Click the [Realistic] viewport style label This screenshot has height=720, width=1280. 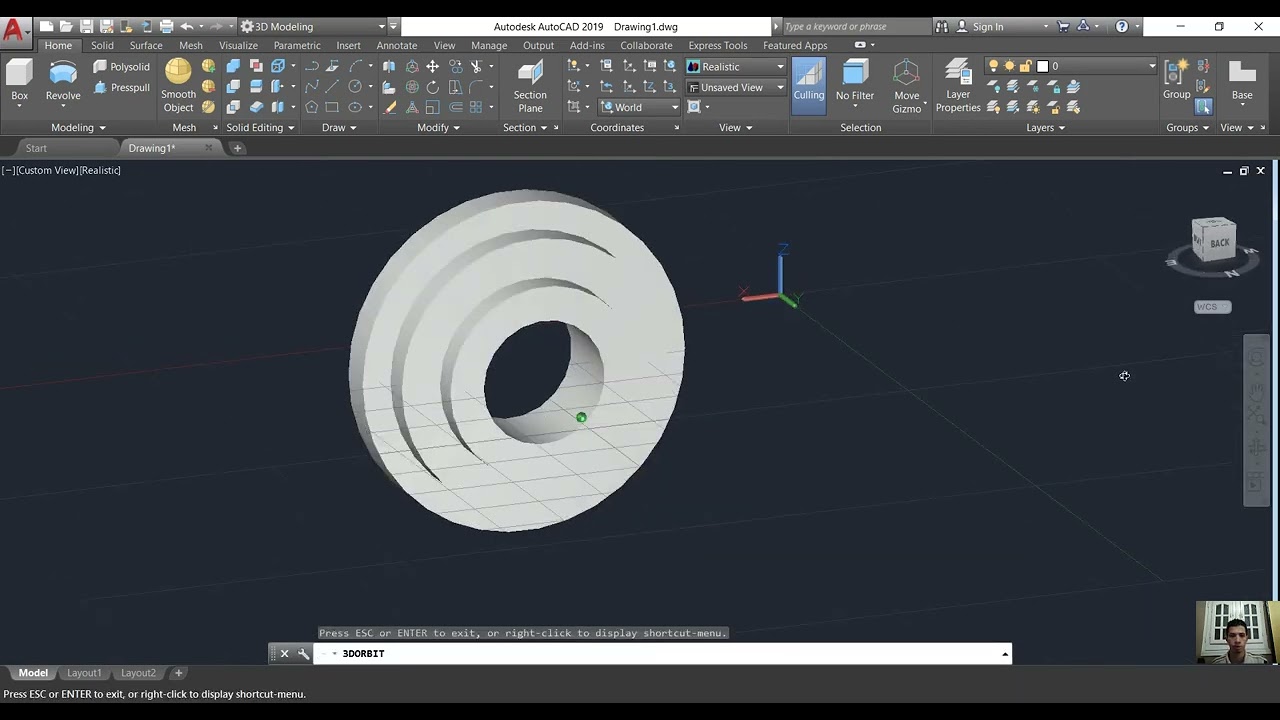pyautogui.click(x=101, y=170)
